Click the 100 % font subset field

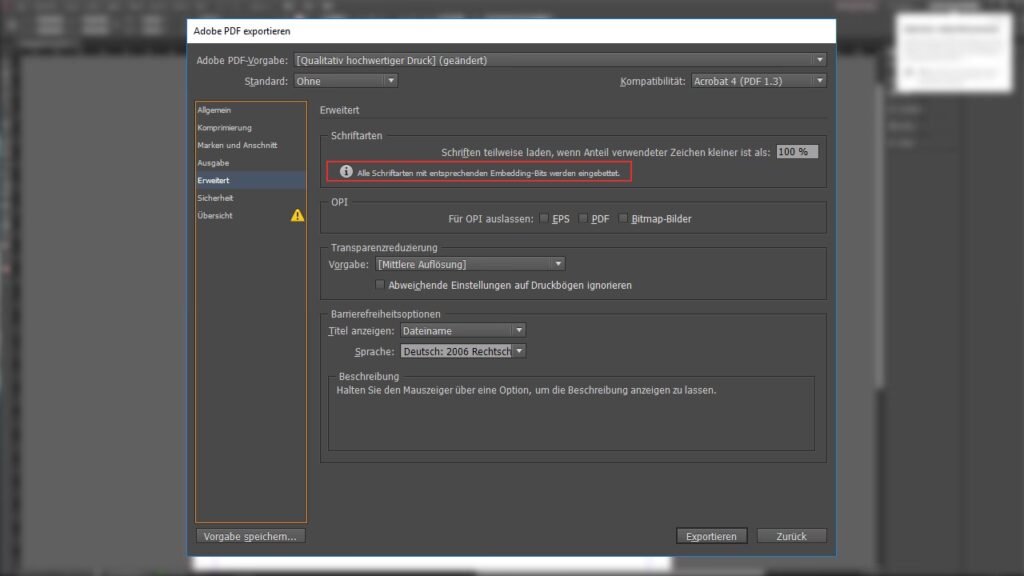pos(796,151)
